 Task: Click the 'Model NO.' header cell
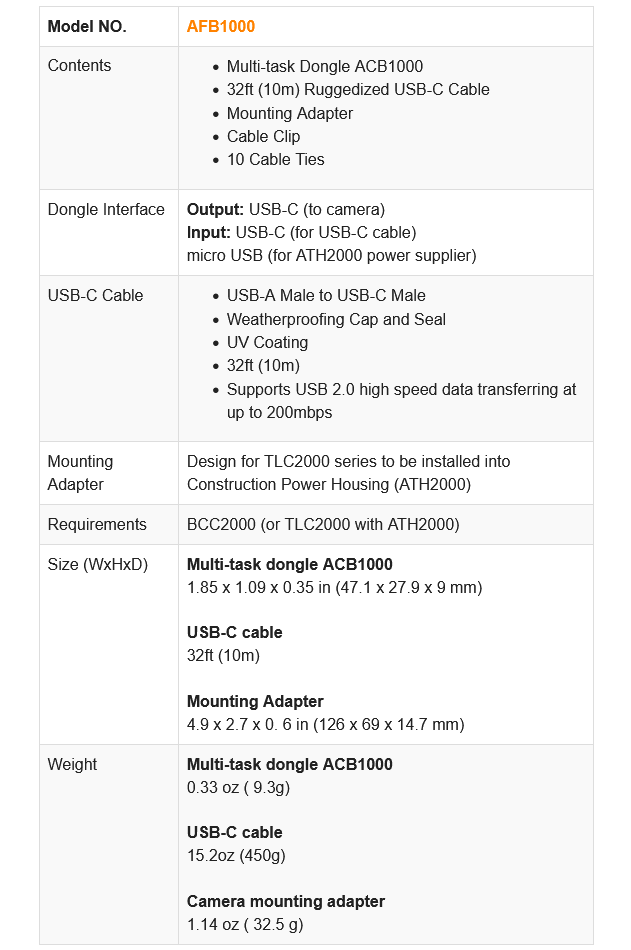point(87,26)
